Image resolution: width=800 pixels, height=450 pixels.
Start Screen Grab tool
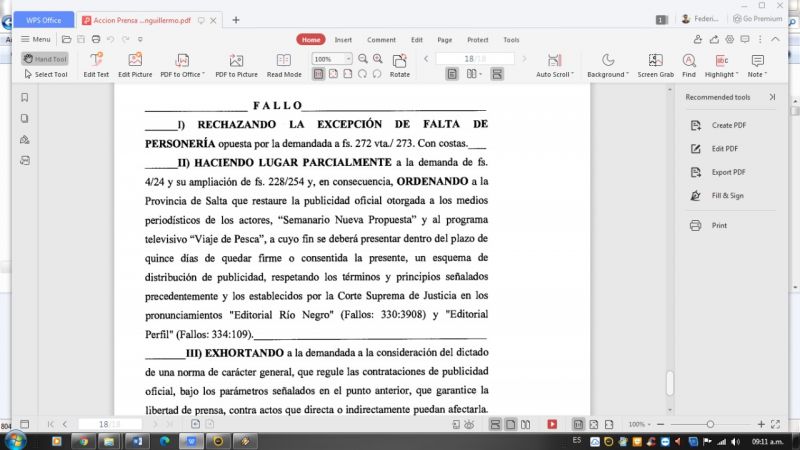656,65
